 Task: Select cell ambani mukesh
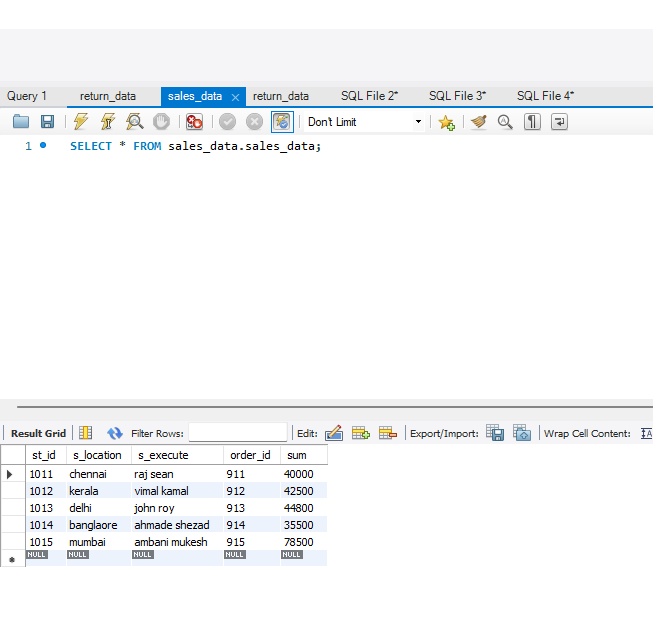(x=177, y=542)
